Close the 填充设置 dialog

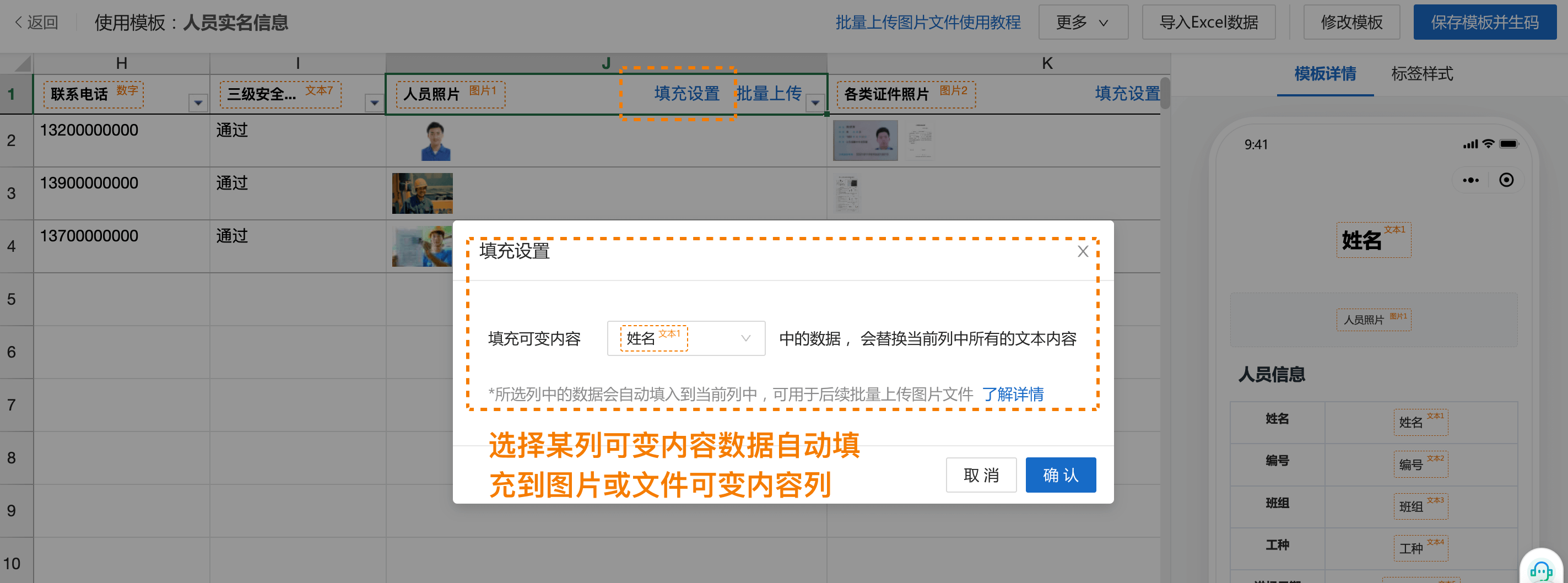(x=1082, y=251)
